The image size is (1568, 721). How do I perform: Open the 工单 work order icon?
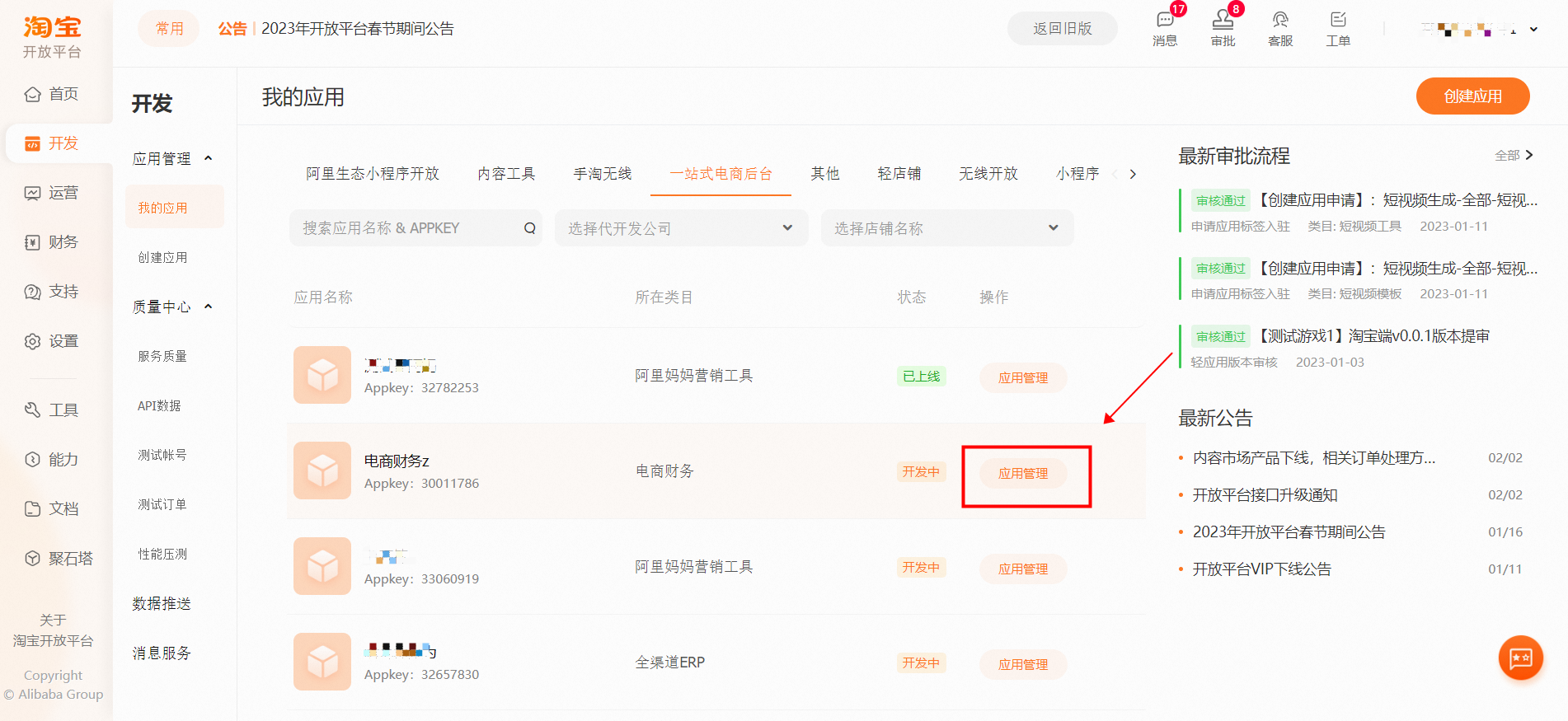pos(1338,28)
